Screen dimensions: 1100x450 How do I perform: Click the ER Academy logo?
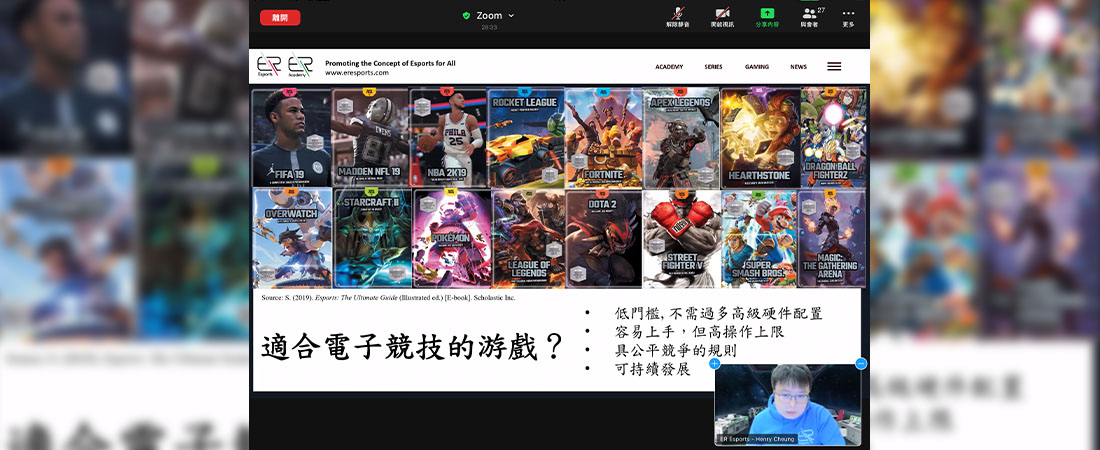point(300,65)
